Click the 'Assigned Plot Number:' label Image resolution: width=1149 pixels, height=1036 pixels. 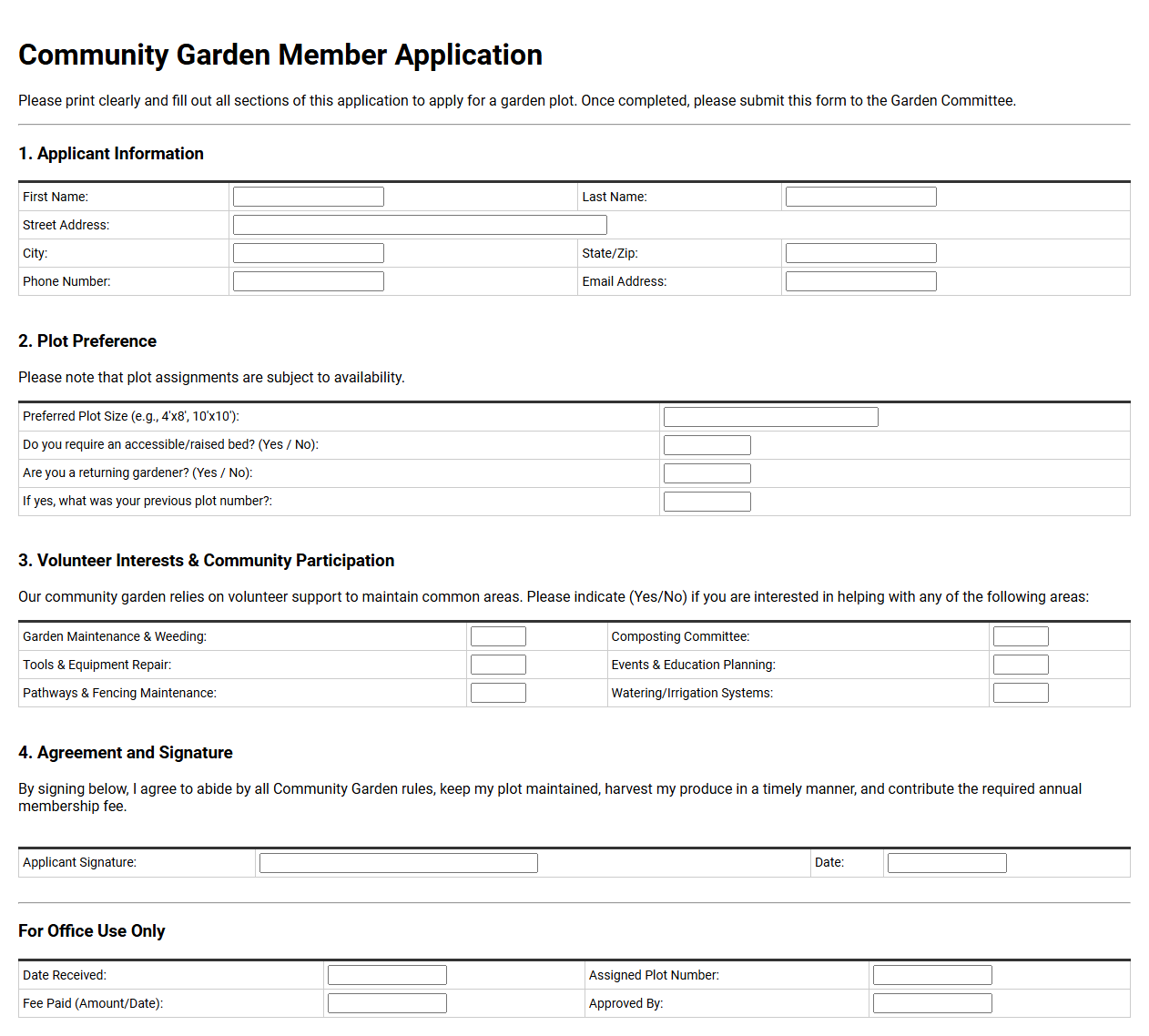tap(654, 975)
